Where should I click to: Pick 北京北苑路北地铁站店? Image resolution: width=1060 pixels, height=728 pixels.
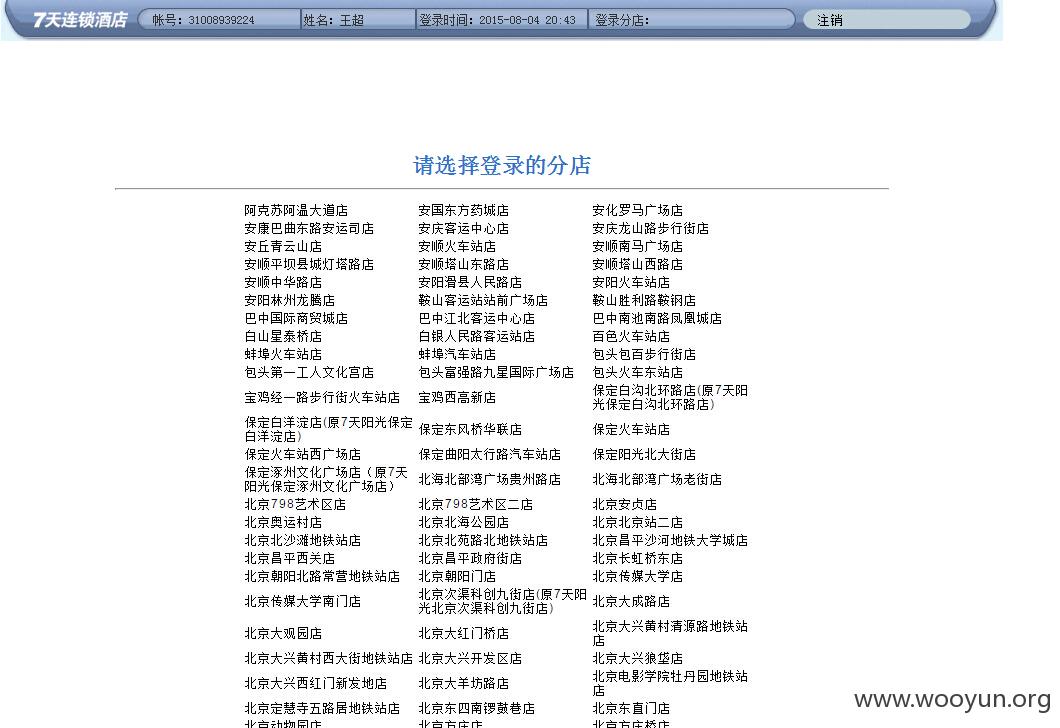(x=483, y=540)
